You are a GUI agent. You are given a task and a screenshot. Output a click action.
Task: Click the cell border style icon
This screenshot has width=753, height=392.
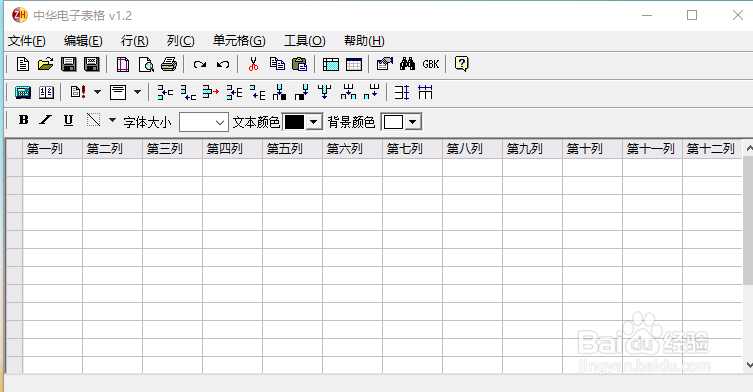(94, 120)
